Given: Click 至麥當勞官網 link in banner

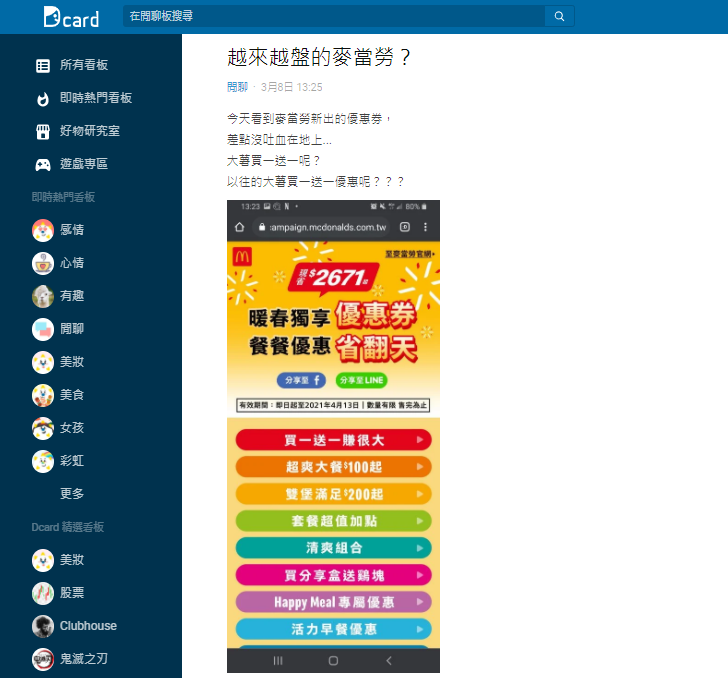Looking at the screenshot, I should (x=410, y=254).
